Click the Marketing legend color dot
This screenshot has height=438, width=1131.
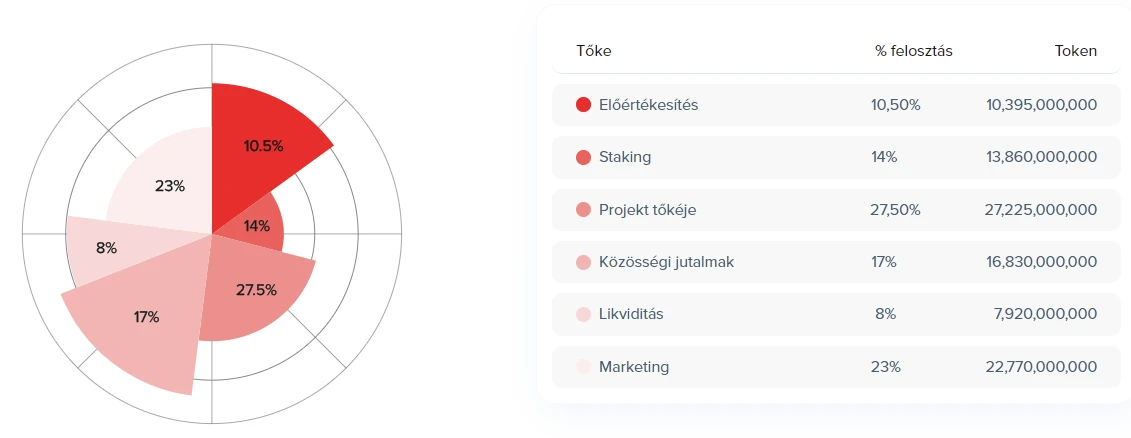(x=584, y=367)
